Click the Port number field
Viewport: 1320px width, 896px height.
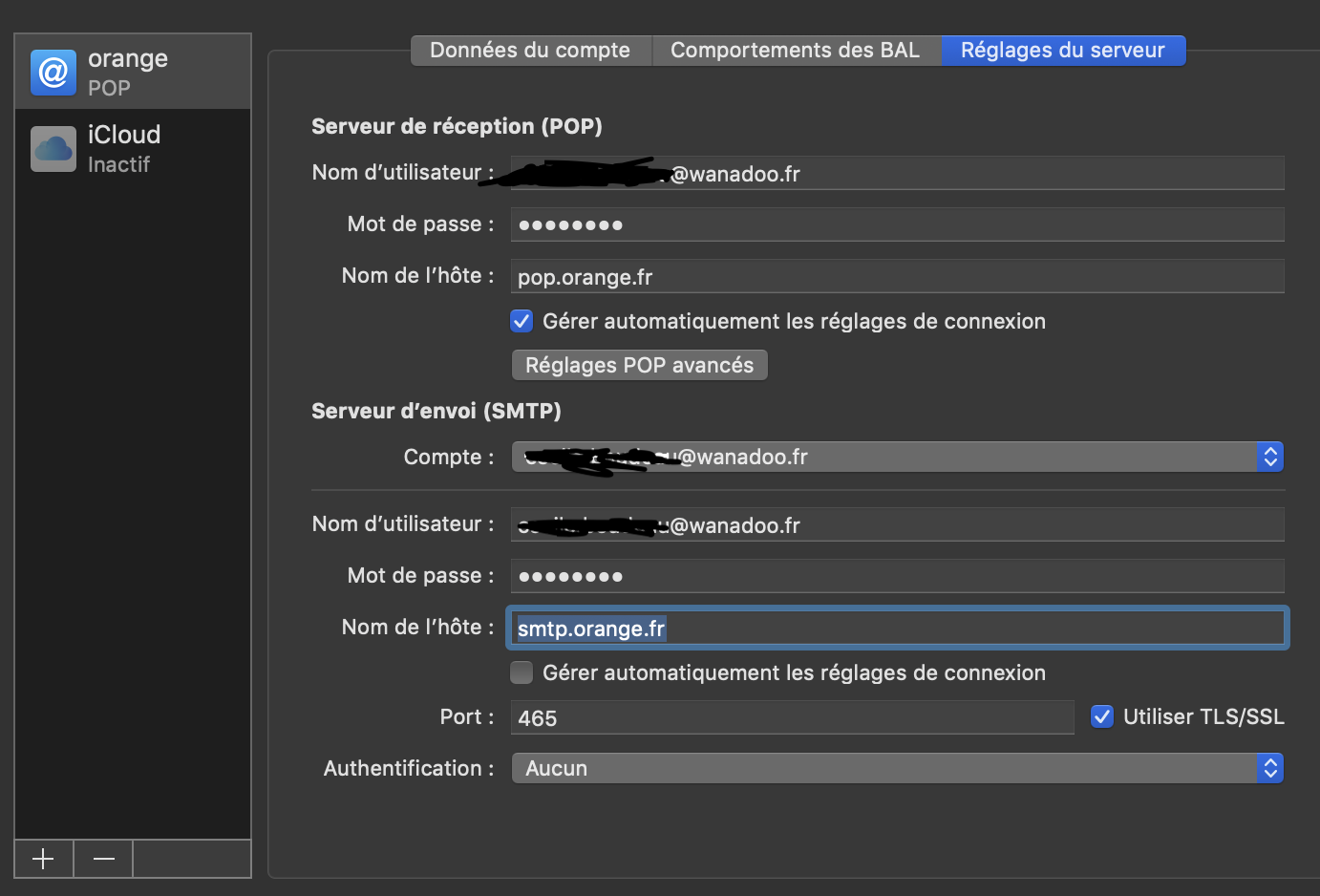pos(793,716)
